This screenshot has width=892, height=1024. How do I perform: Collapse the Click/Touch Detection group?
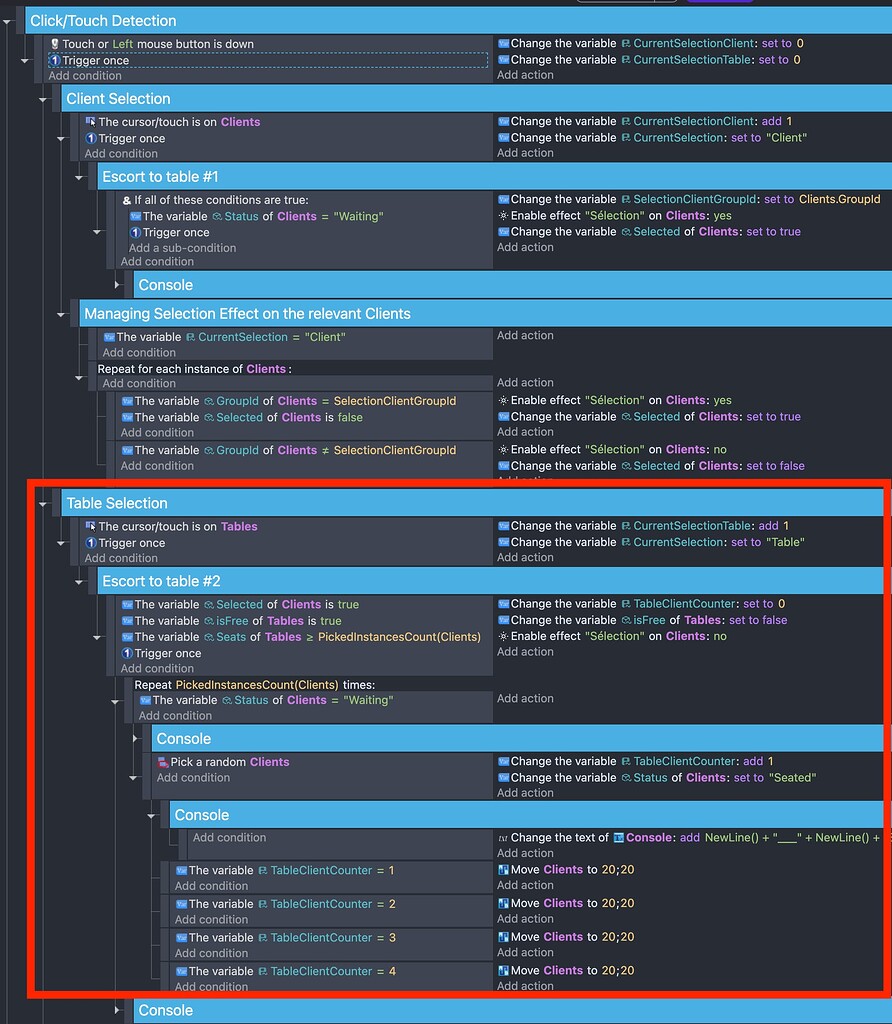8,20
